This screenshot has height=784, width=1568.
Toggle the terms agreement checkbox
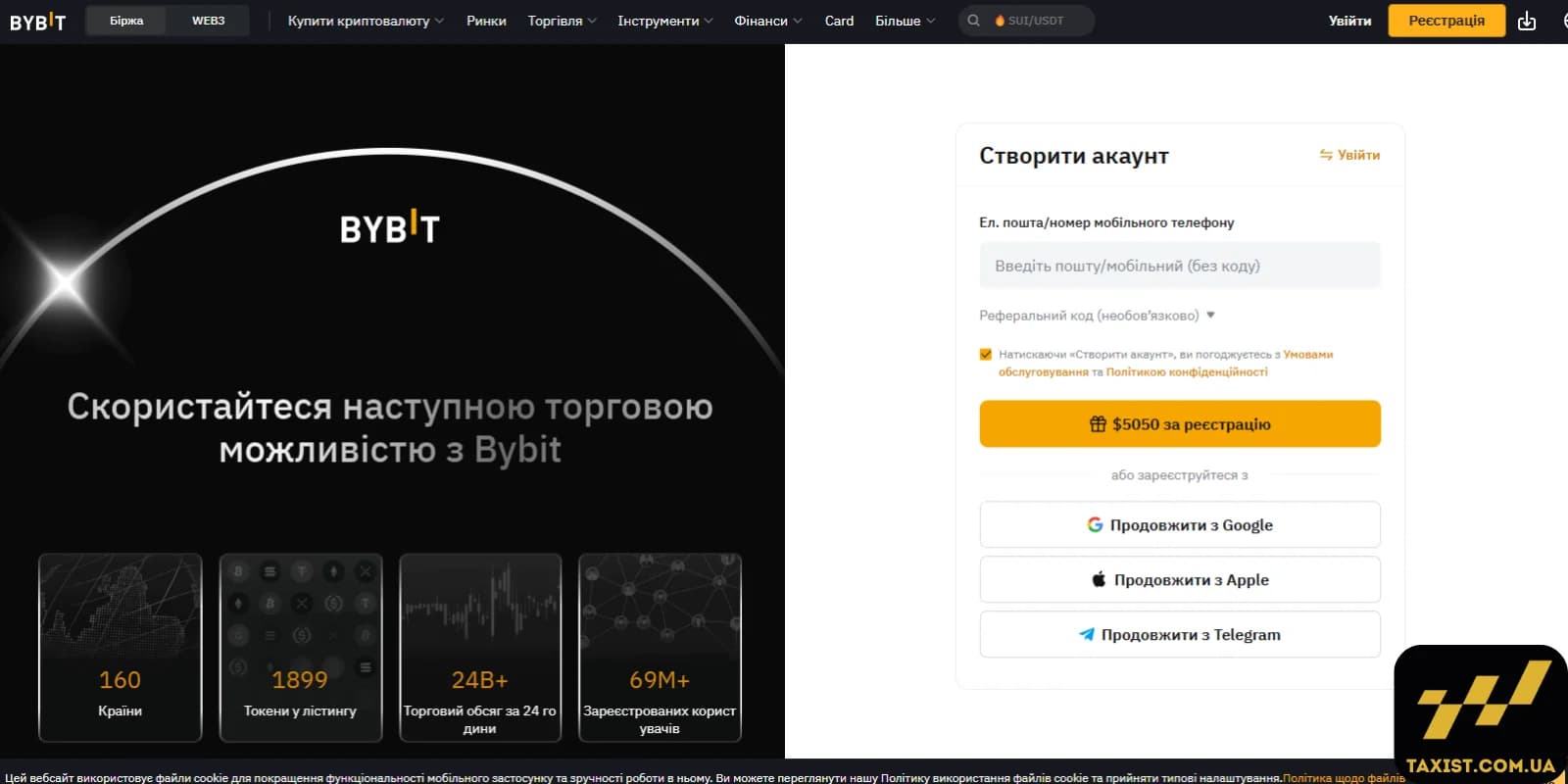point(986,355)
